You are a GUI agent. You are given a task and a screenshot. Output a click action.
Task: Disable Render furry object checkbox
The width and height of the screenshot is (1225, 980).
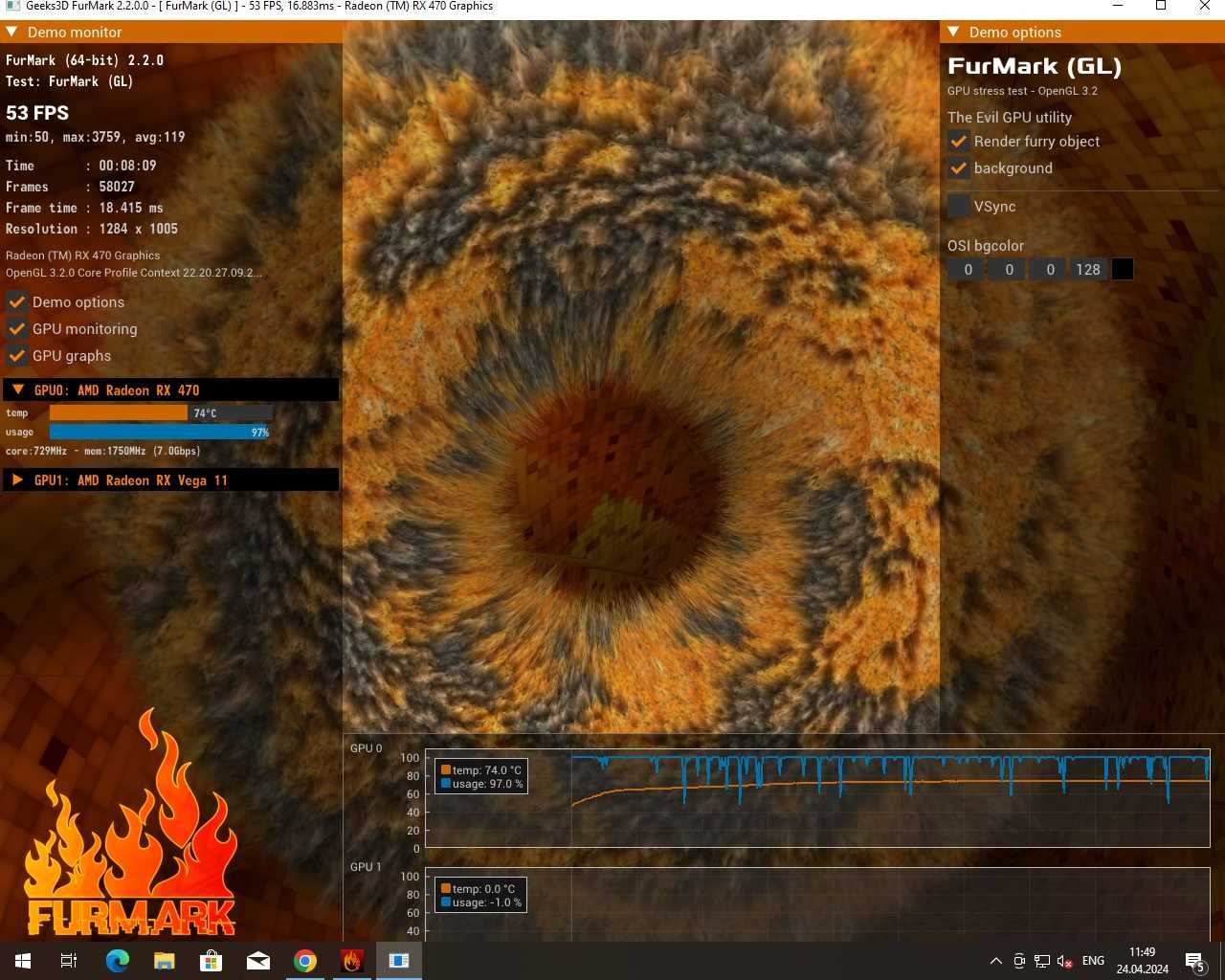tap(959, 141)
